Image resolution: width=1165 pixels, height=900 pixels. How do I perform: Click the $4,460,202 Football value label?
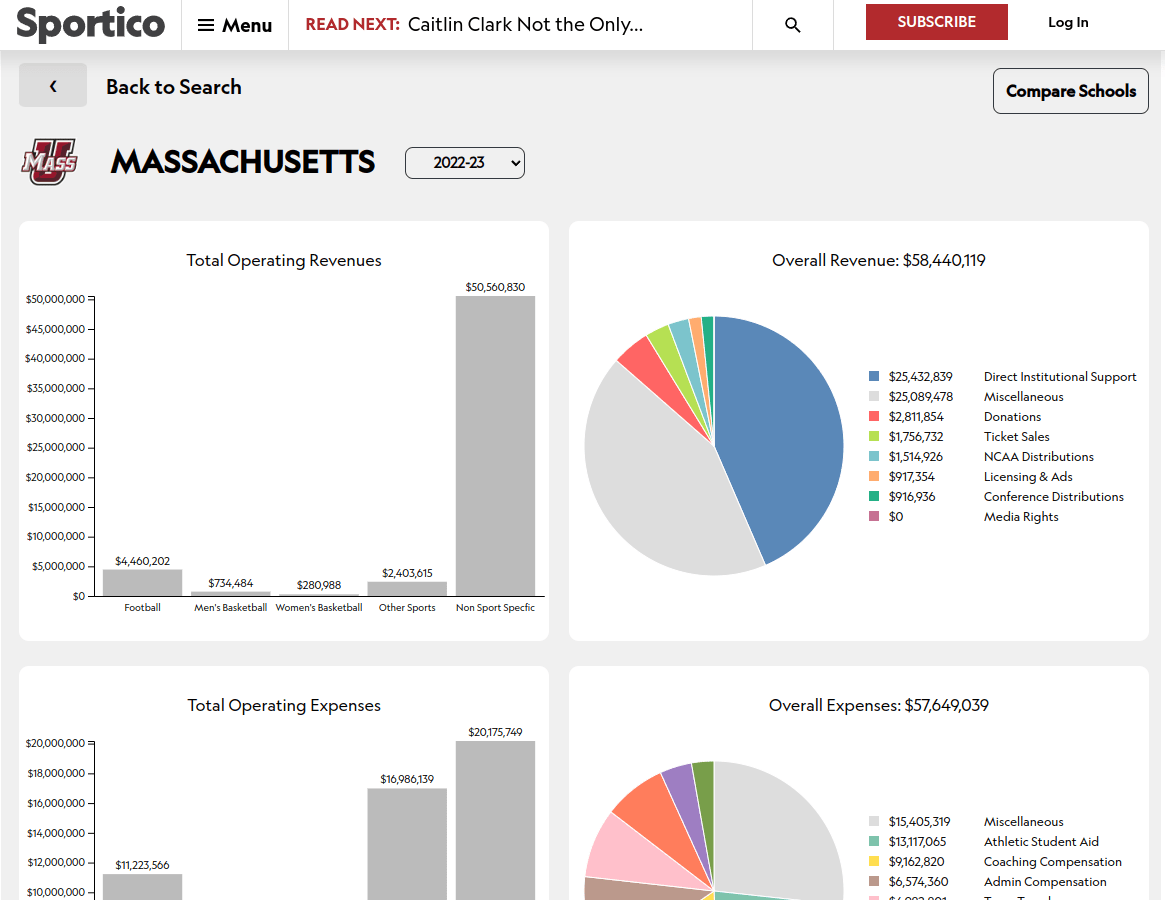(x=142, y=561)
